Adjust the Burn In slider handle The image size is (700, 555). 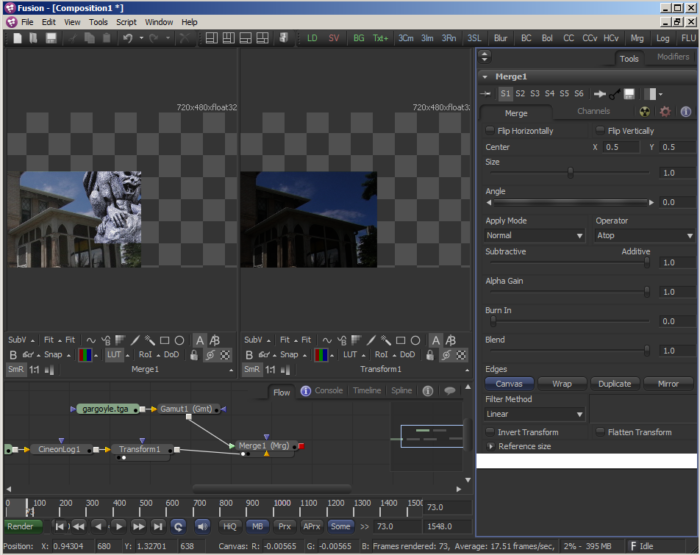point(493,321)
